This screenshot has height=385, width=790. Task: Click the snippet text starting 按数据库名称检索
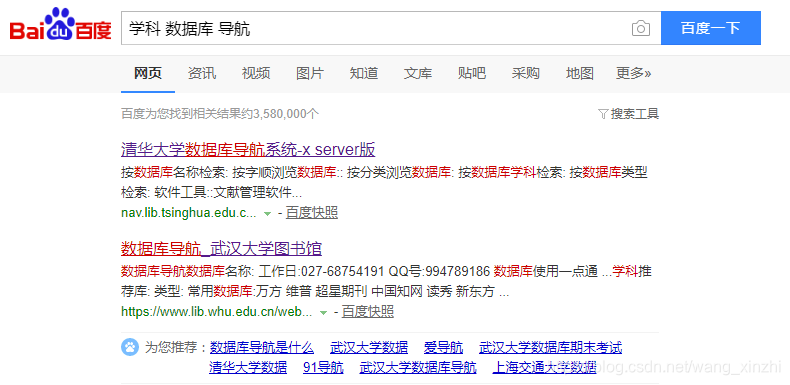(x=384, y=183)
